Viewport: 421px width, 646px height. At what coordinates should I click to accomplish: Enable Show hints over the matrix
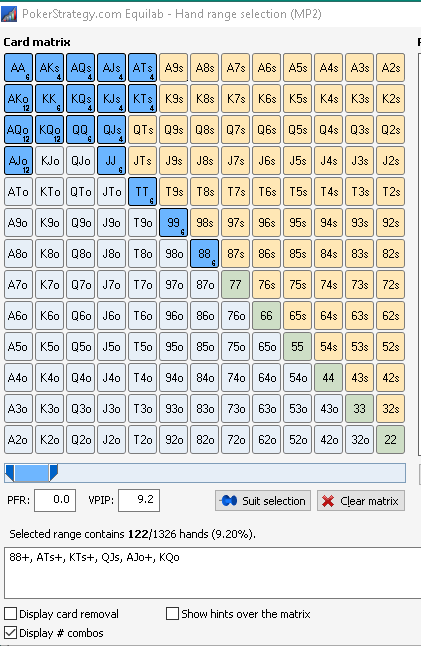pyautogui.click(x=172, y=613)
